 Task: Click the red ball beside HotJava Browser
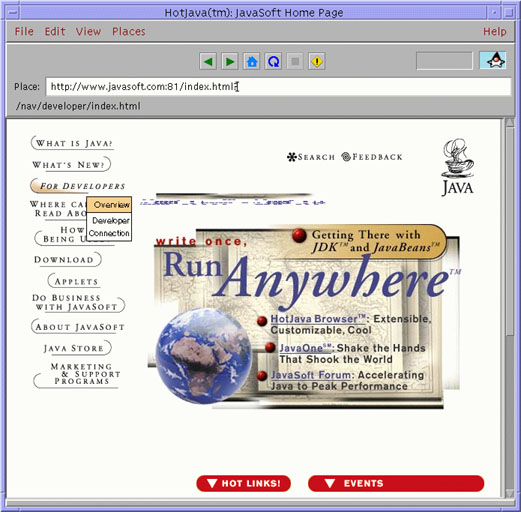click(x=262, y=321)
